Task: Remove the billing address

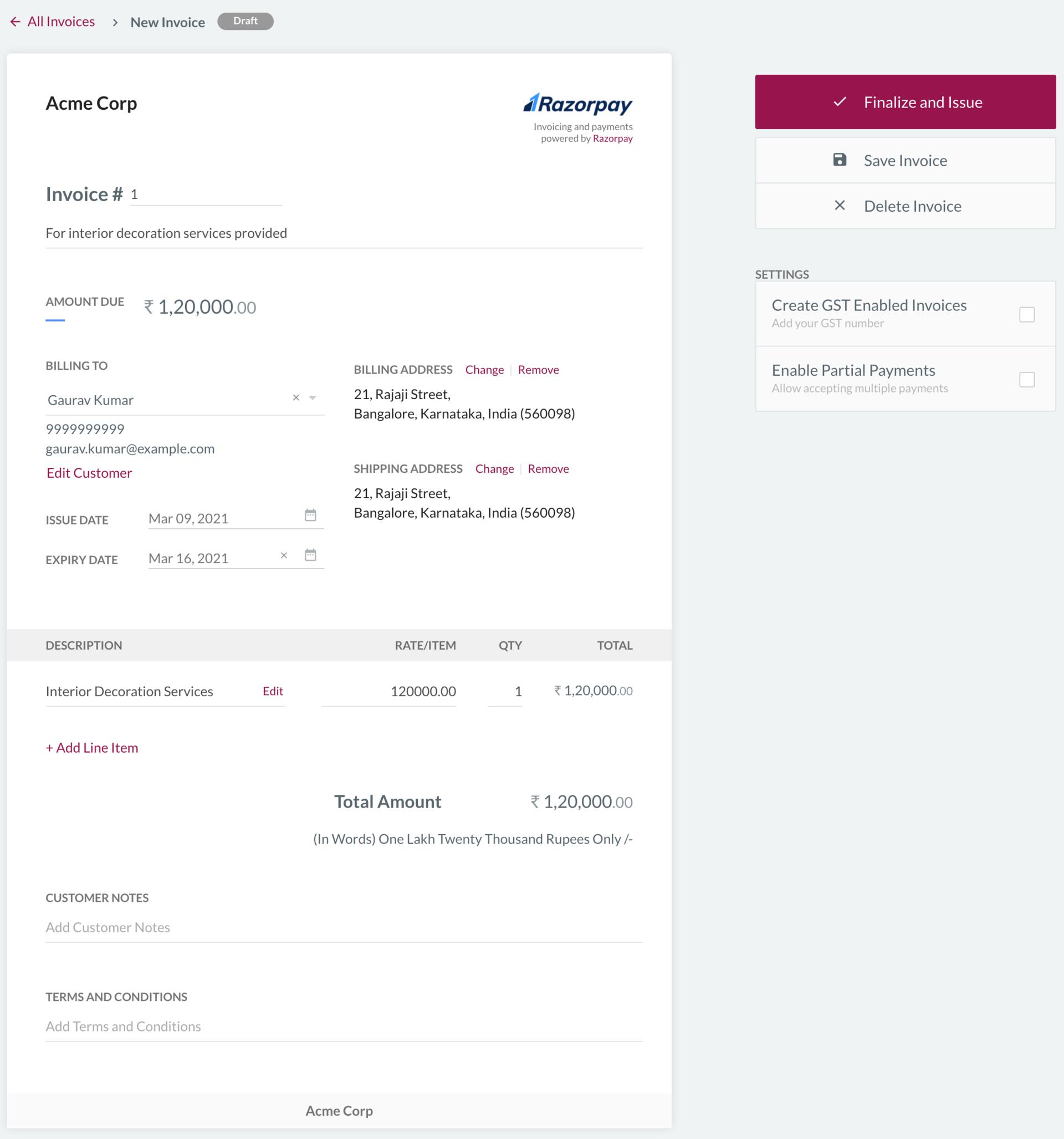Action: click(538, 370)
